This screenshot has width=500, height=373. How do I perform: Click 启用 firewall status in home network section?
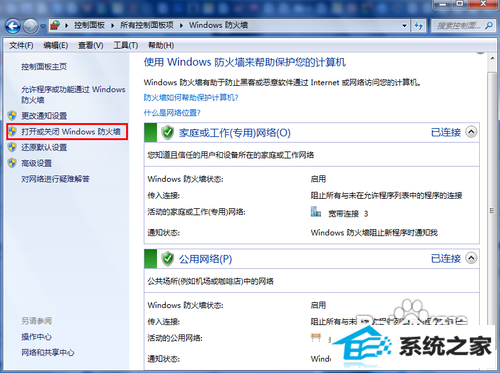[x=318, y=179]
